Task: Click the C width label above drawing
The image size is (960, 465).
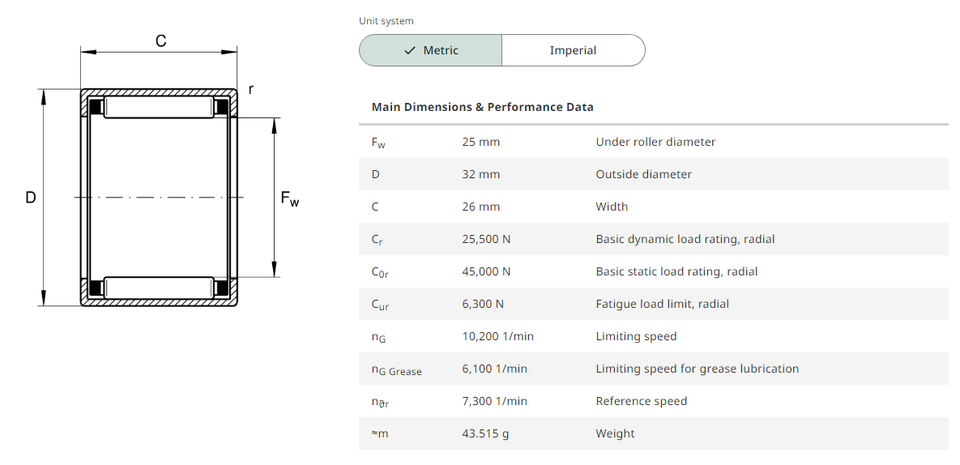Action: pyautogui.click(x=160, y=41)
